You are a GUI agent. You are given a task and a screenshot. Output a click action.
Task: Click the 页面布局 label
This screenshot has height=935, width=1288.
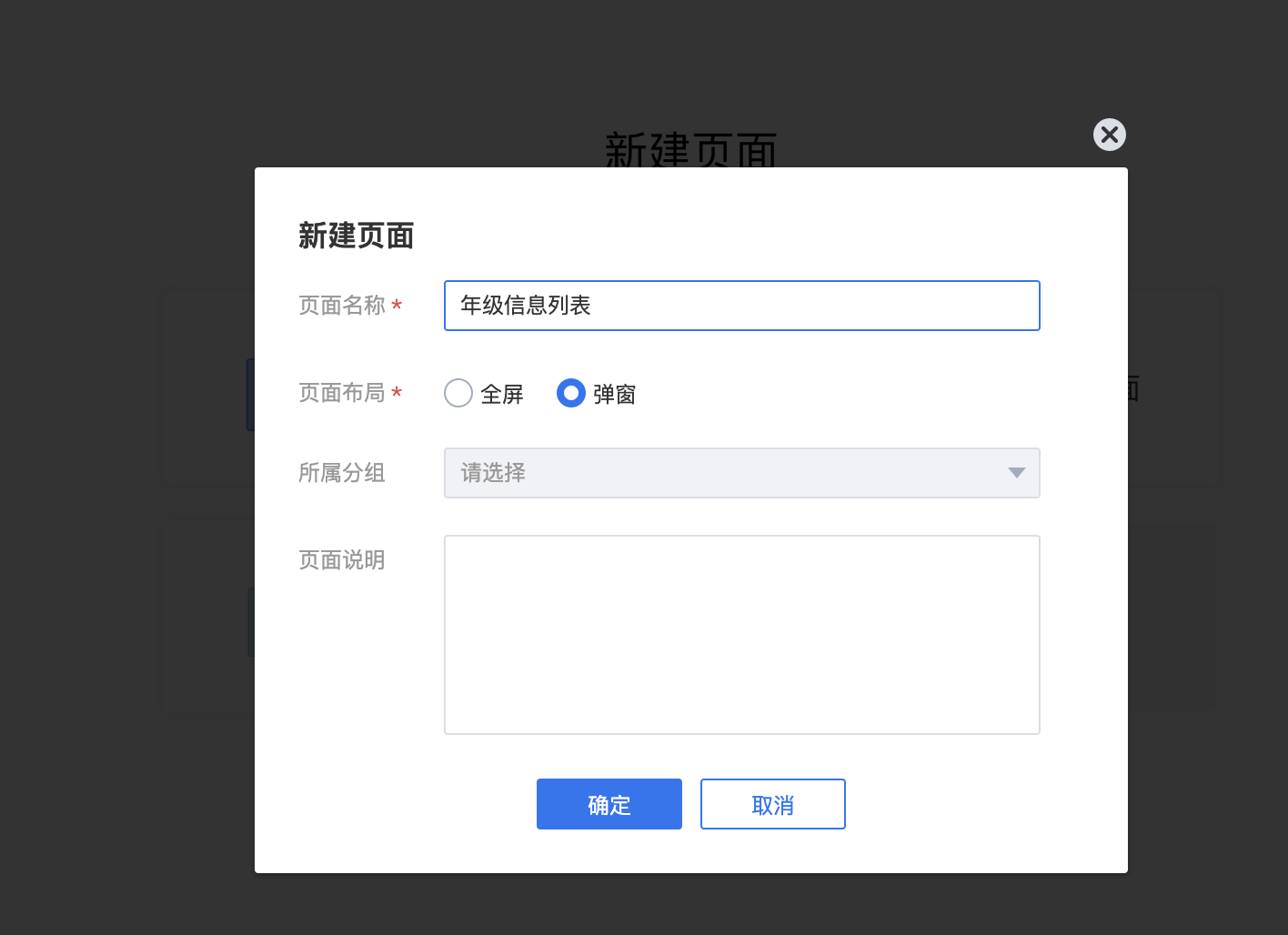click(342, 393)
